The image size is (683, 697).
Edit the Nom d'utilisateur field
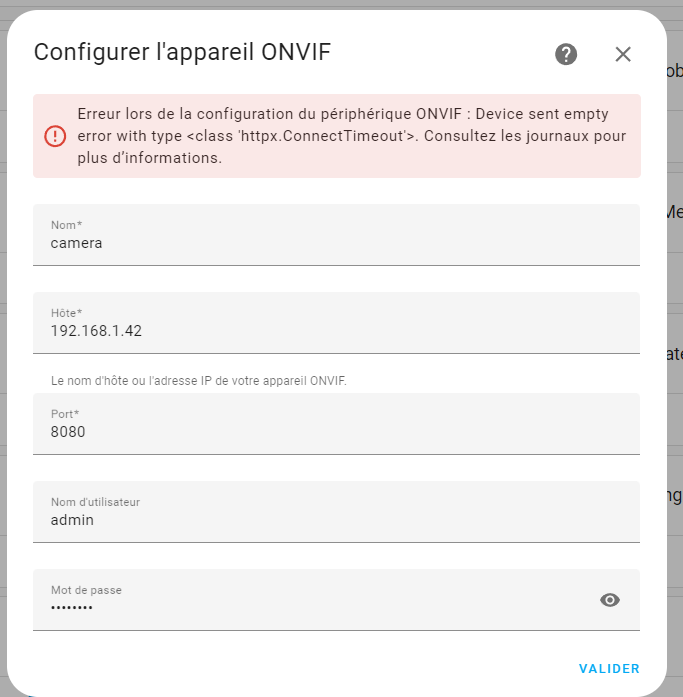tap(336, 512)
